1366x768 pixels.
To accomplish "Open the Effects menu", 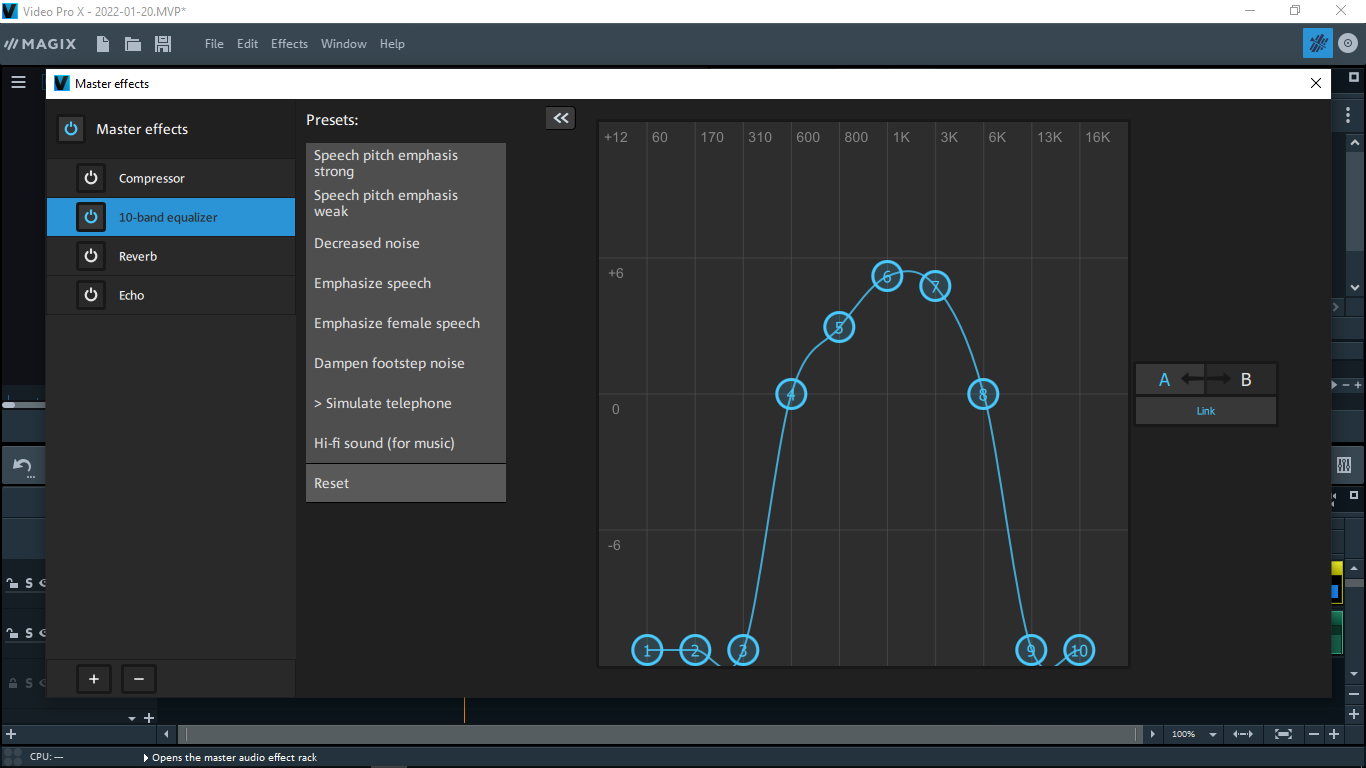I will click(289, 44).
